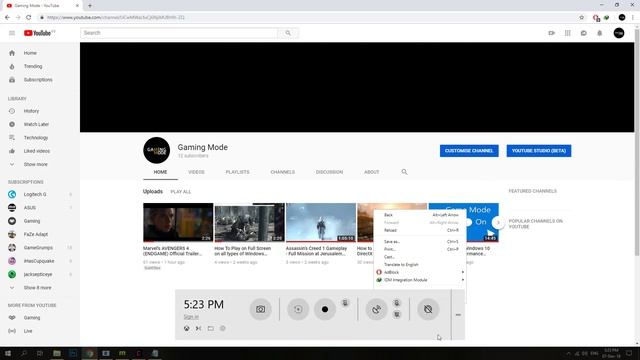Open account avatar menu in the YouTube header
This screenshot has height=360, width=640.
click(x=619, y=33)
